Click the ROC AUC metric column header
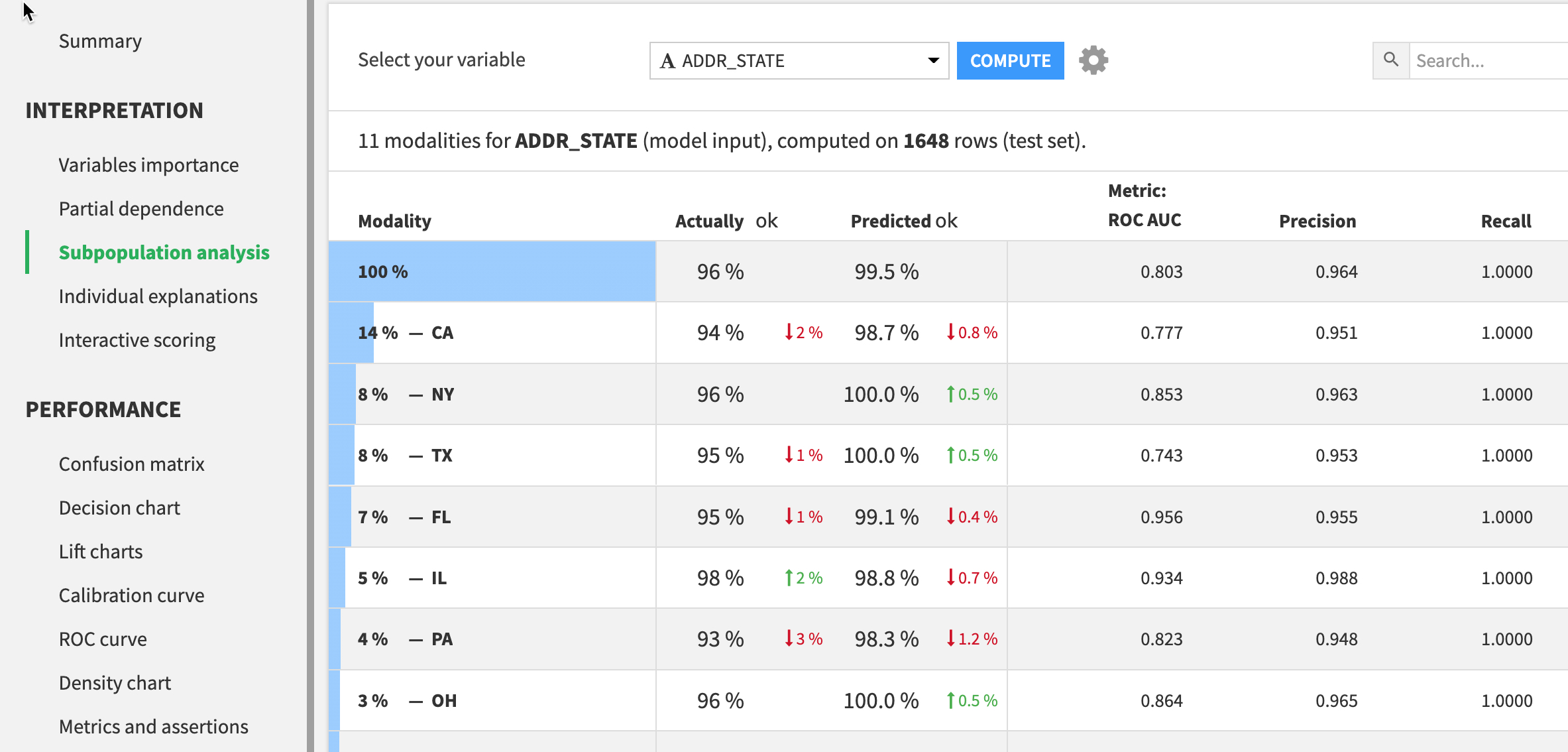This screenshot has height=752, width=1568. 1144,220
